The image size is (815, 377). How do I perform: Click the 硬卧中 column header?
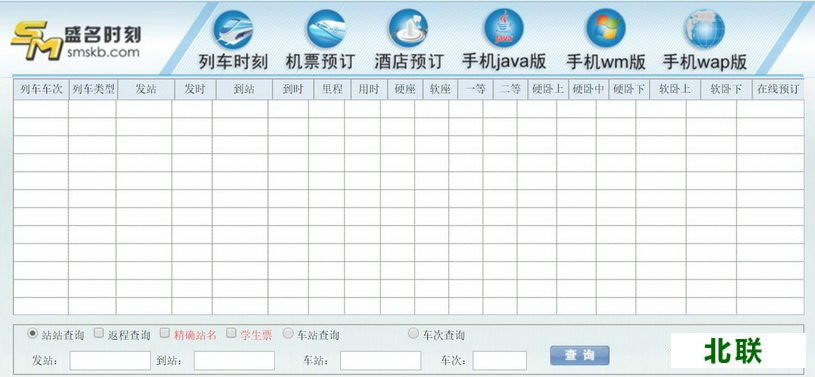pyautogui.click(x=588, y=89)
